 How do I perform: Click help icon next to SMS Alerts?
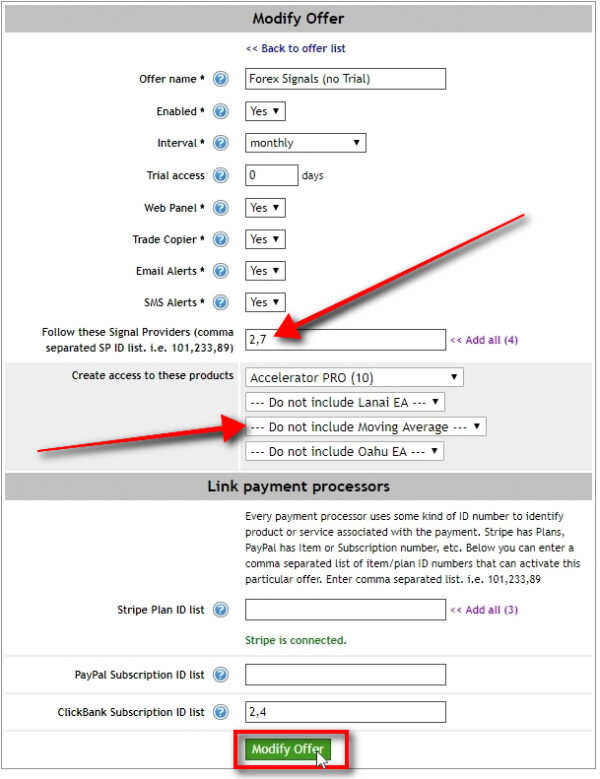pyautogui.click(x=221, y=302)
